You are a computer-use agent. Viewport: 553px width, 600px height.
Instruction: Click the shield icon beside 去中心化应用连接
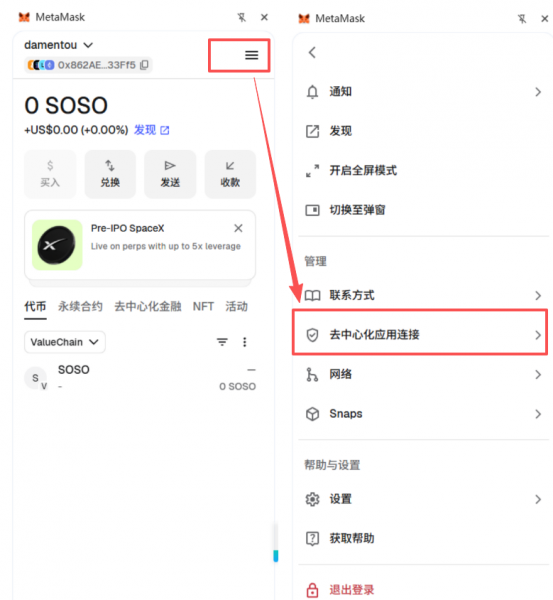tap(312, 335)
